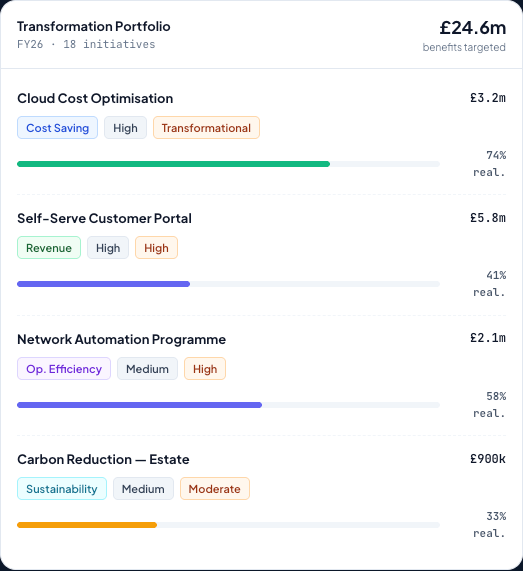The image size is (523, 571).
Task: Open the Self-Serve Customer Portal initiative
Action: tap(104, 218)
